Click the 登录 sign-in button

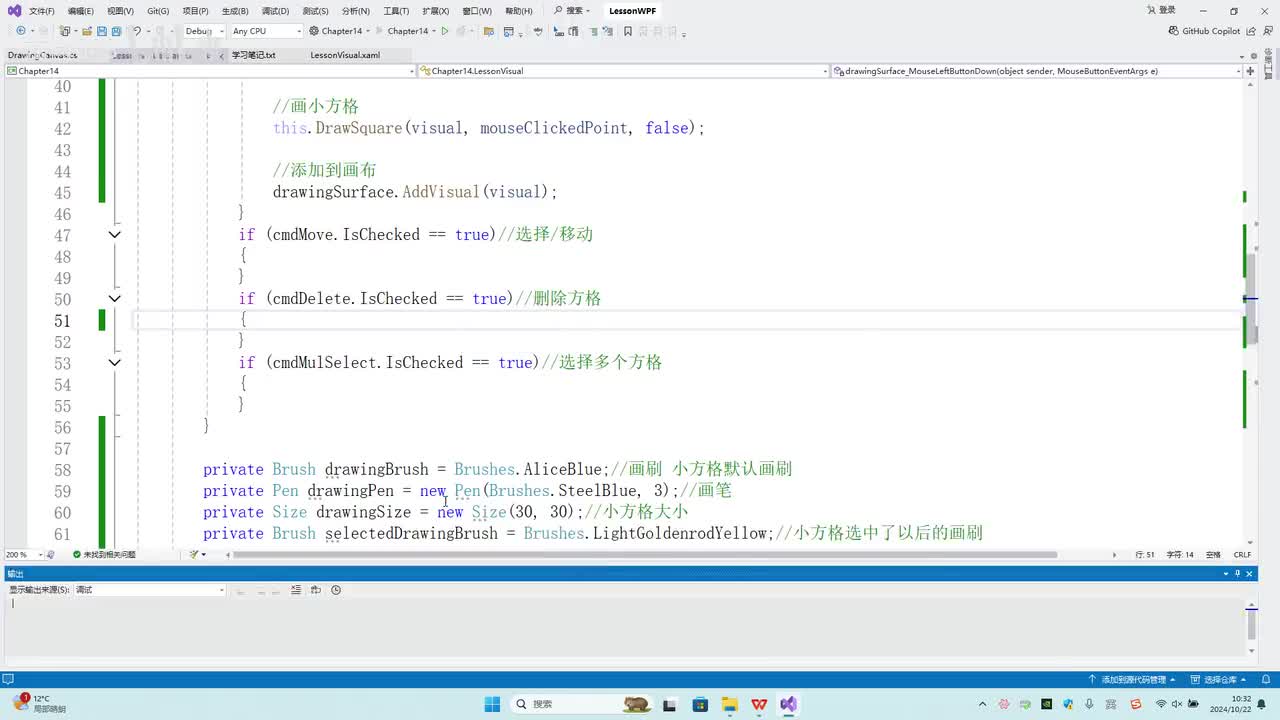[x=1160, y=11]
